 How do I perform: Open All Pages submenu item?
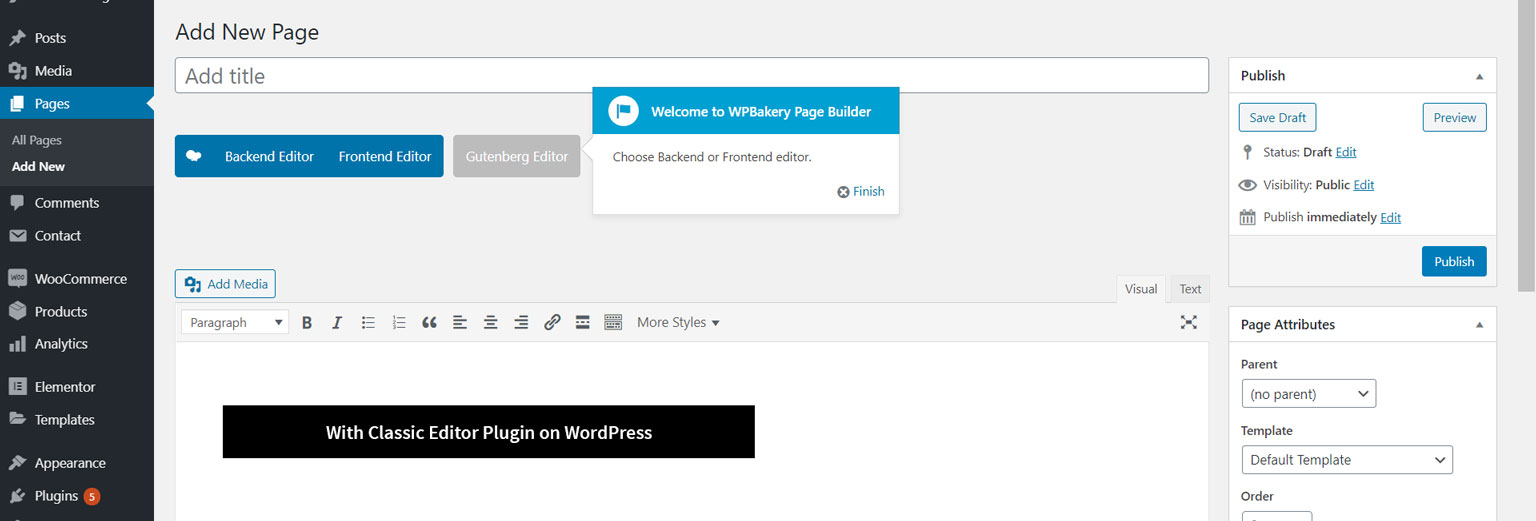[37, 141]
